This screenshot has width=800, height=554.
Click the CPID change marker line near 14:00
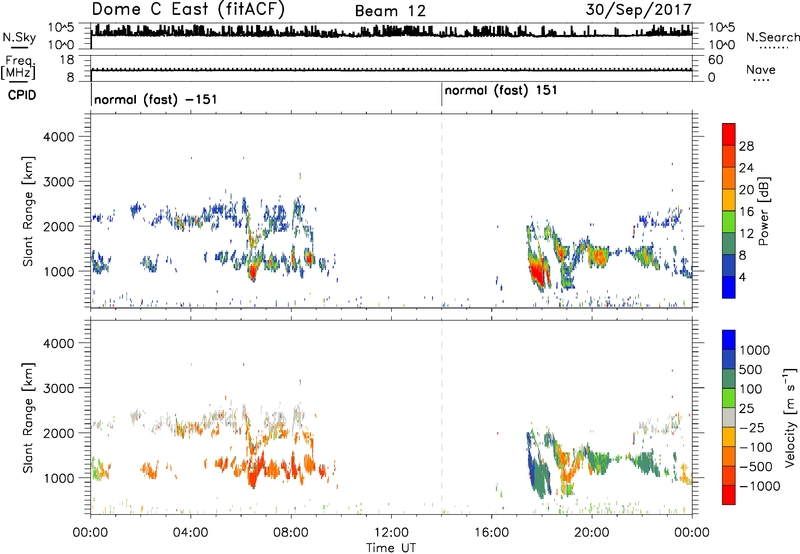441,95
